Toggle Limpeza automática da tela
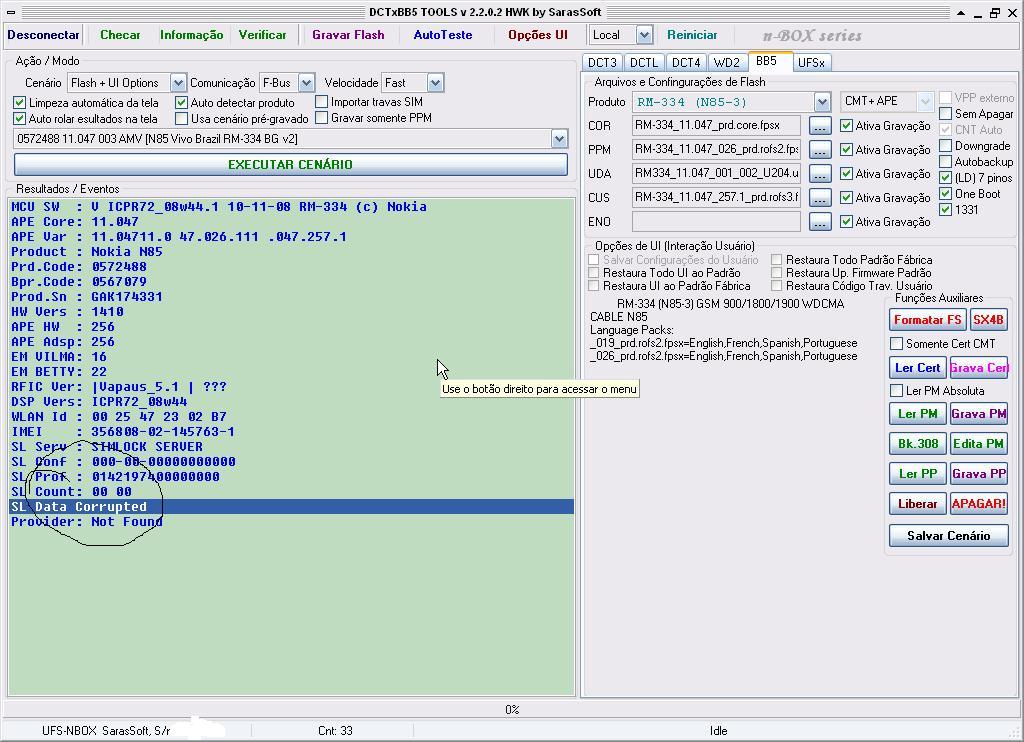Image resolution: width=1024 pixels, height=742 pixels. 20,103
